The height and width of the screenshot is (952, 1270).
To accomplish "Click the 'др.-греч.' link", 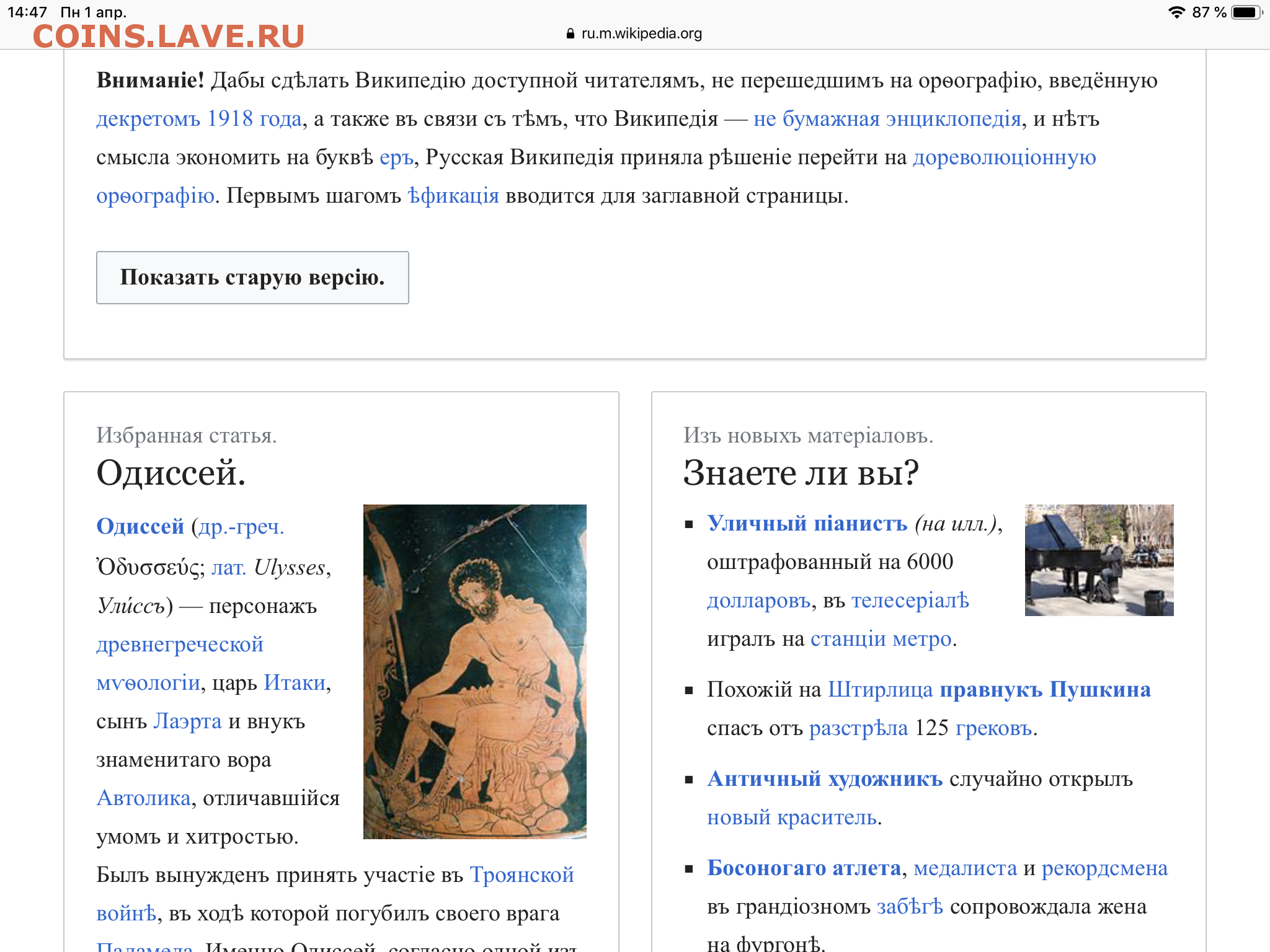I will point(241,526).
